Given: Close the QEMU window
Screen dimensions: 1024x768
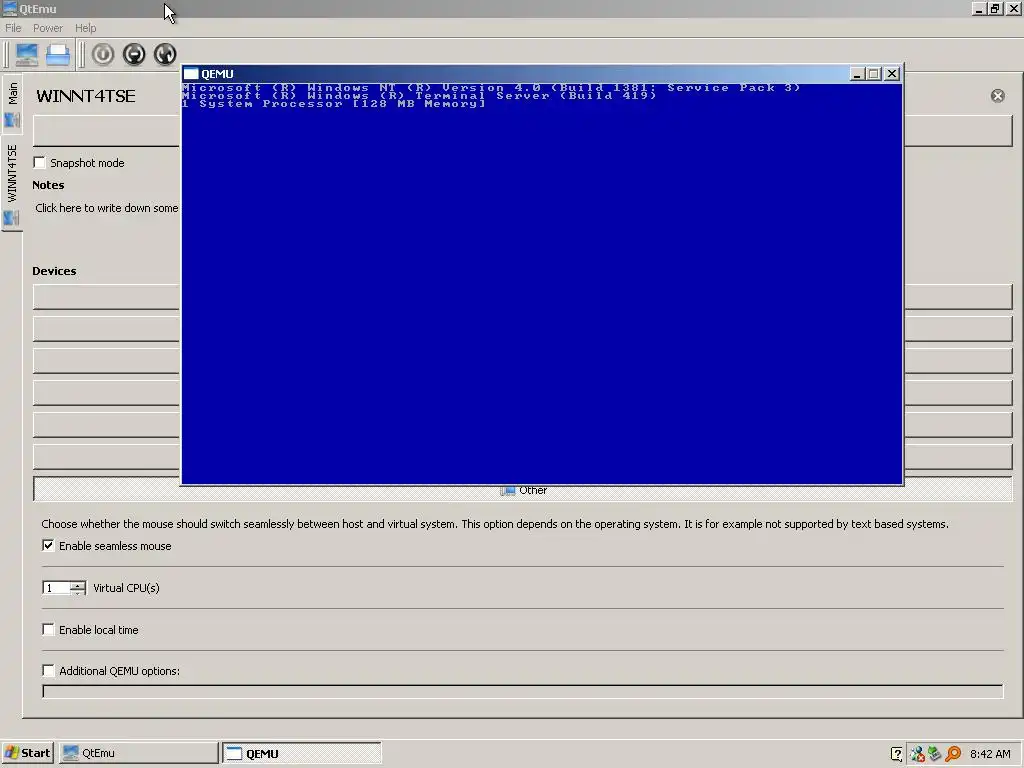Looking at the screenshot, I should click(x=891, y=74).
